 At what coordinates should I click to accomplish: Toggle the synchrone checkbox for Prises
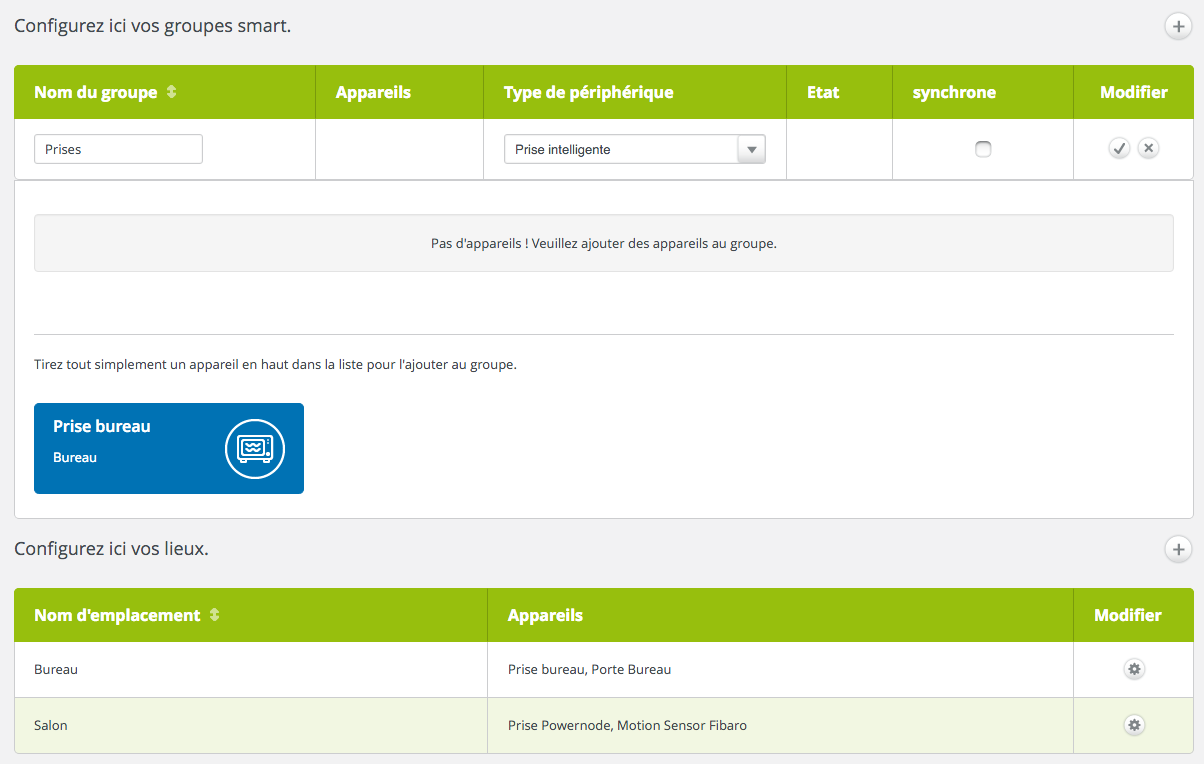983,149
